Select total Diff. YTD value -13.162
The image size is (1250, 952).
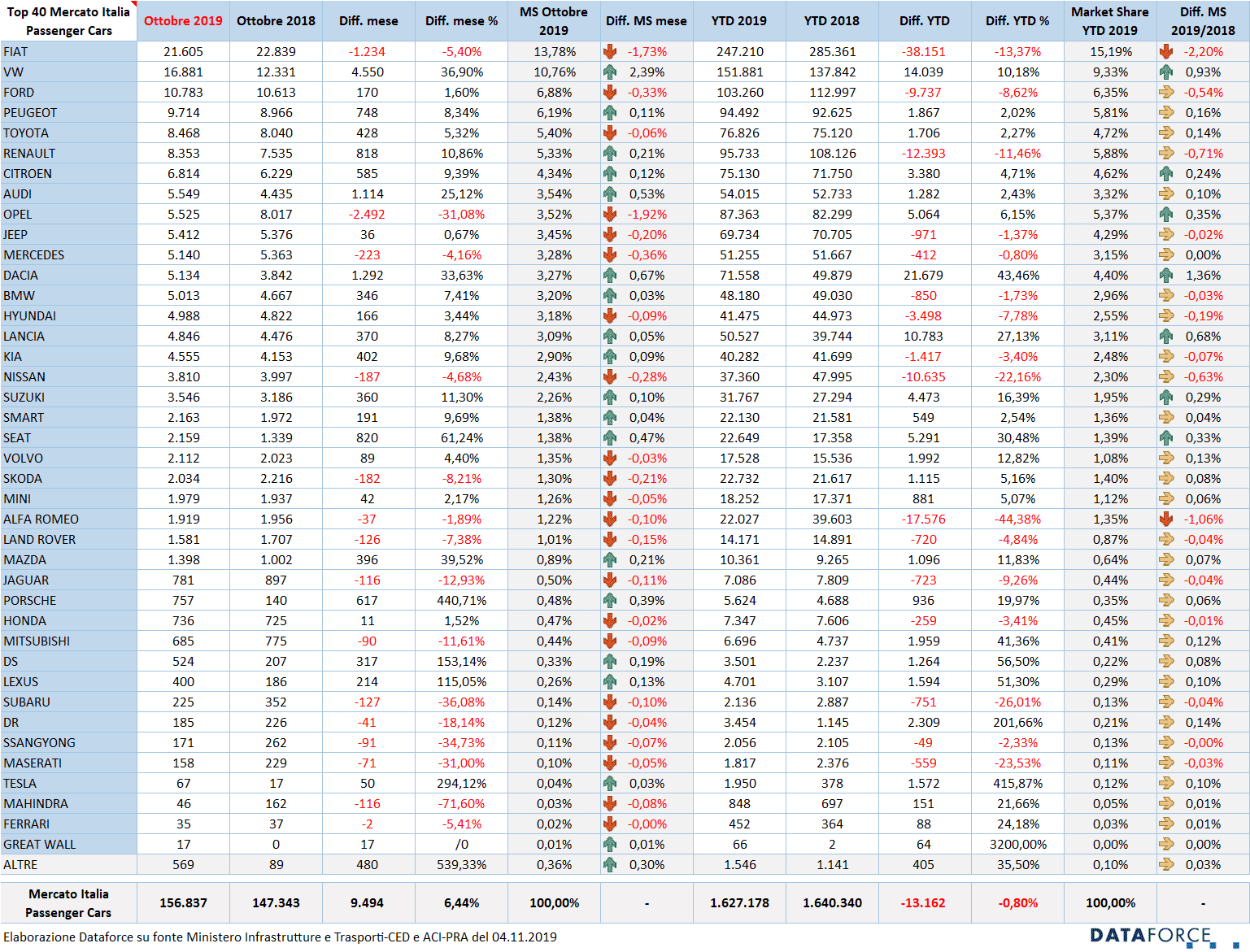tap(923, 902)
